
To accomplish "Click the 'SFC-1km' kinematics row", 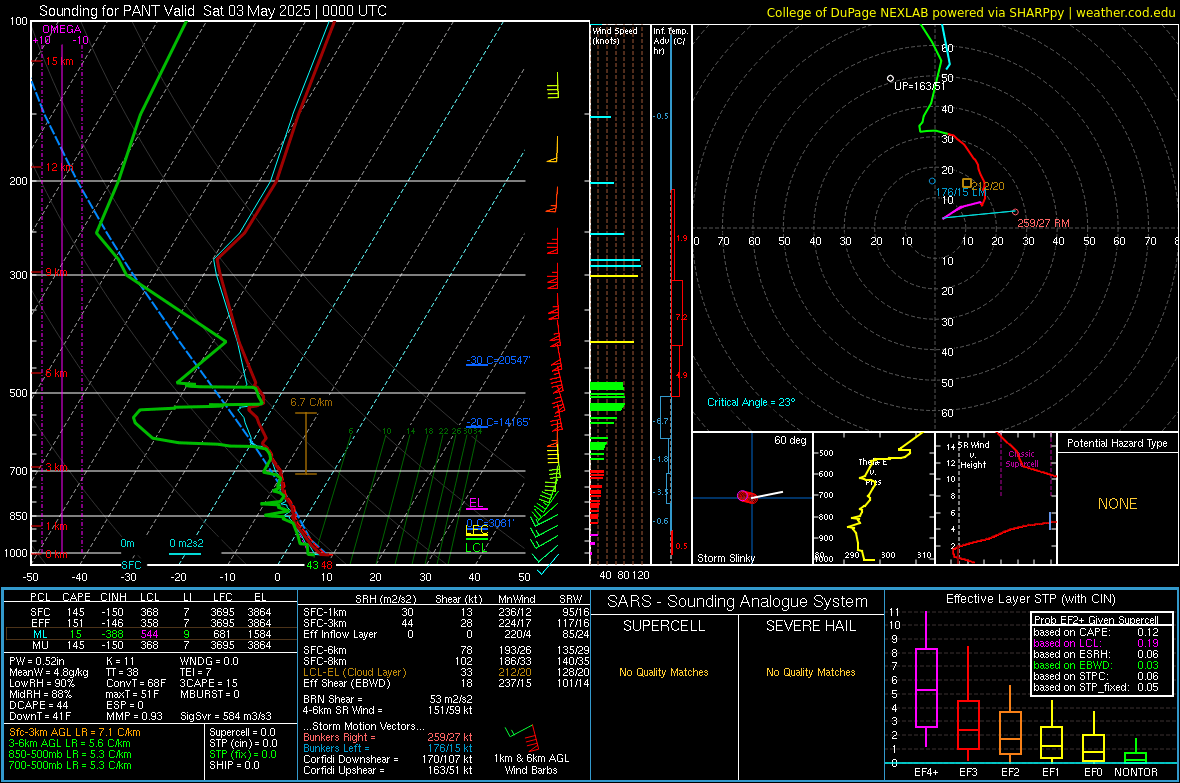I will [x=446, y=612].
